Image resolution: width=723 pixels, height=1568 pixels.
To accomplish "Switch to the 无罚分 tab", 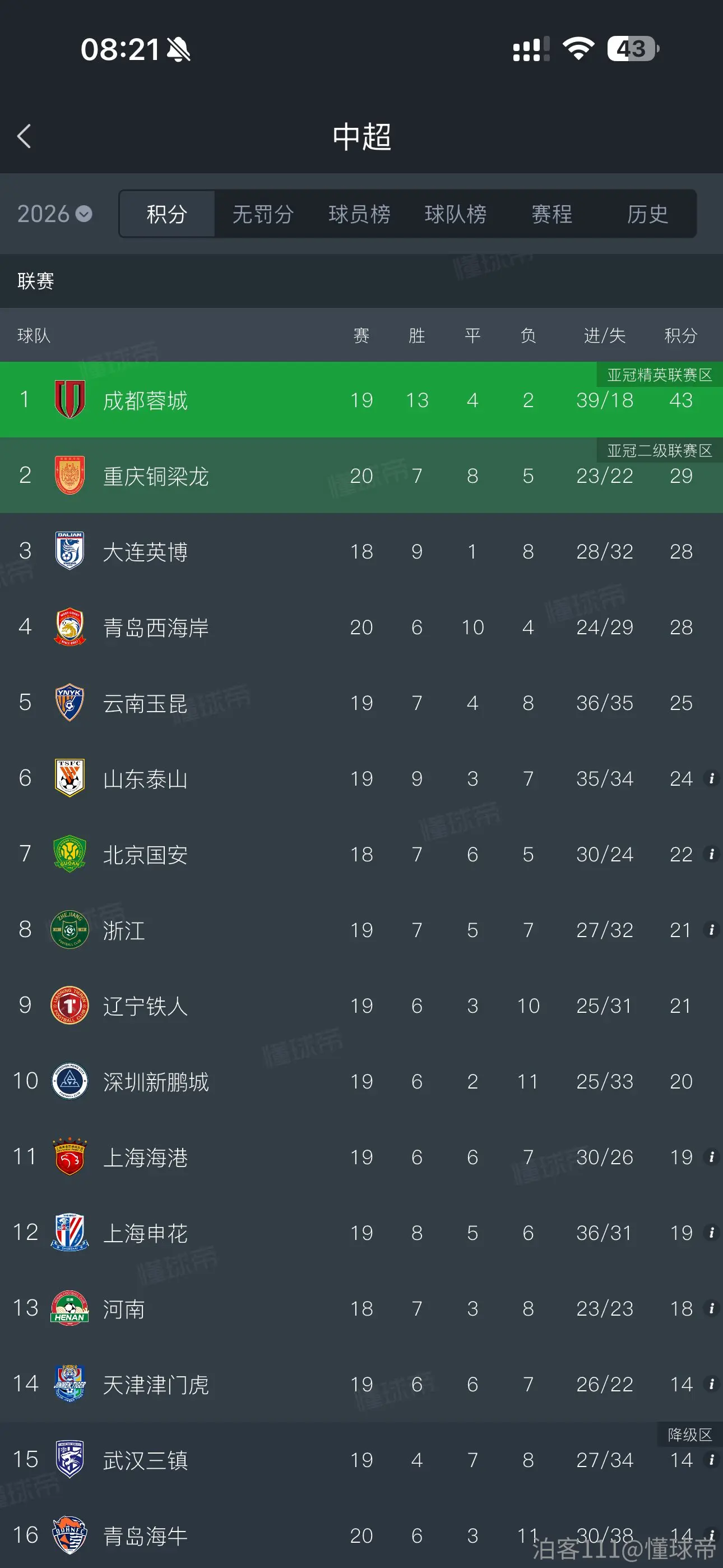I will point(263,214).
